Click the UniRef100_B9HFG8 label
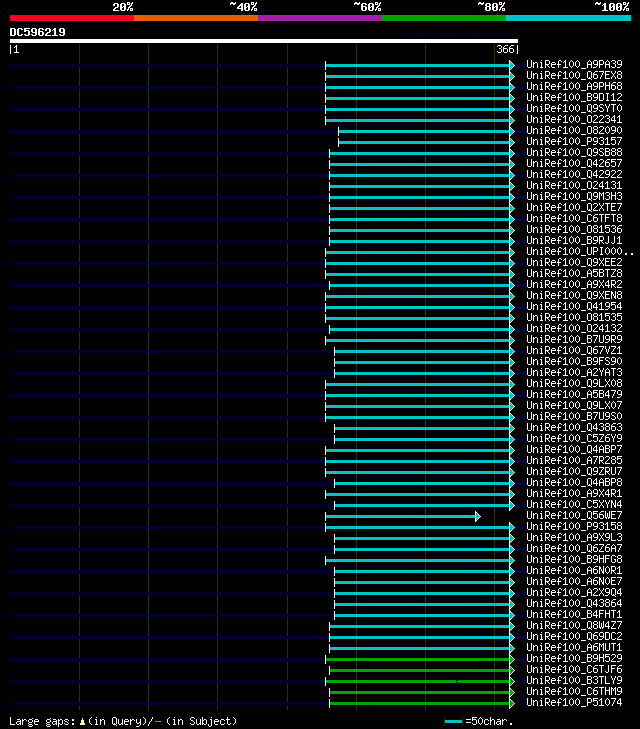This screenshot has width=640, height=729. [x=574, y=559]
